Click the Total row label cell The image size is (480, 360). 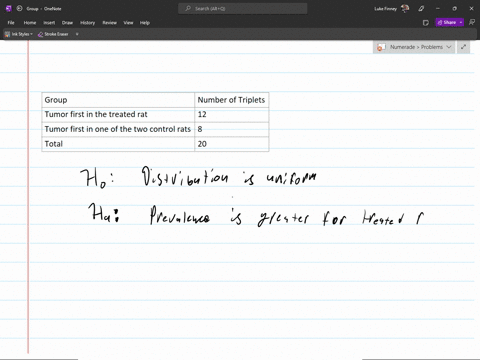118,144
